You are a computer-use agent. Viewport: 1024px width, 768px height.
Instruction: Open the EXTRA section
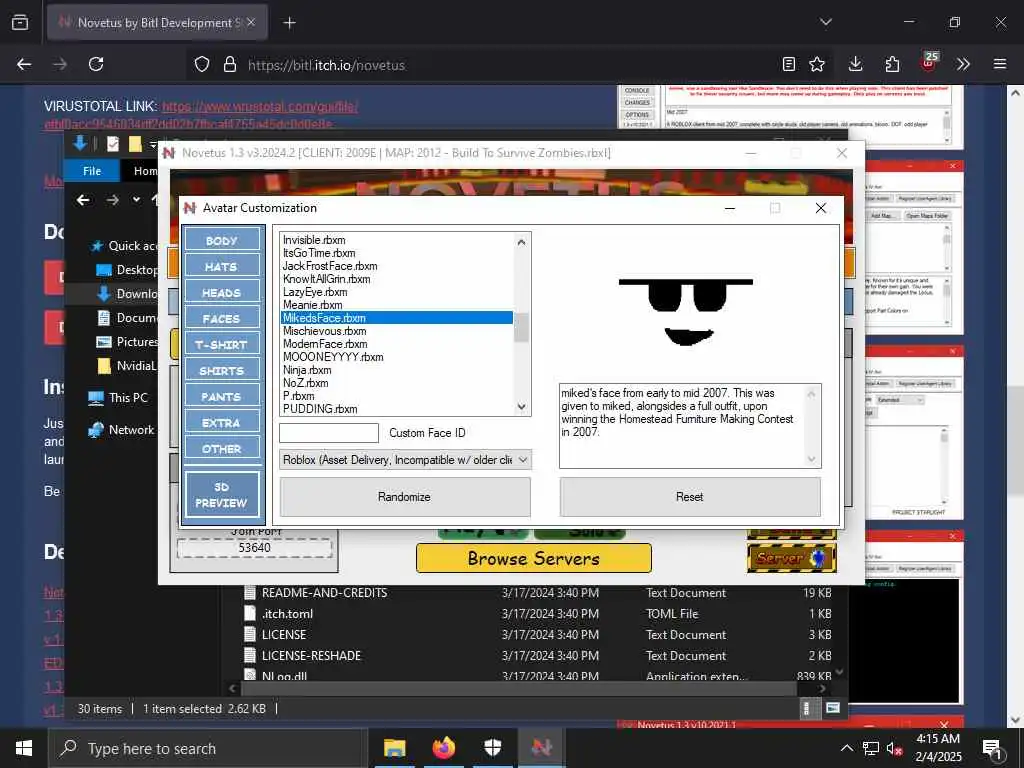(x=221, y=423)
